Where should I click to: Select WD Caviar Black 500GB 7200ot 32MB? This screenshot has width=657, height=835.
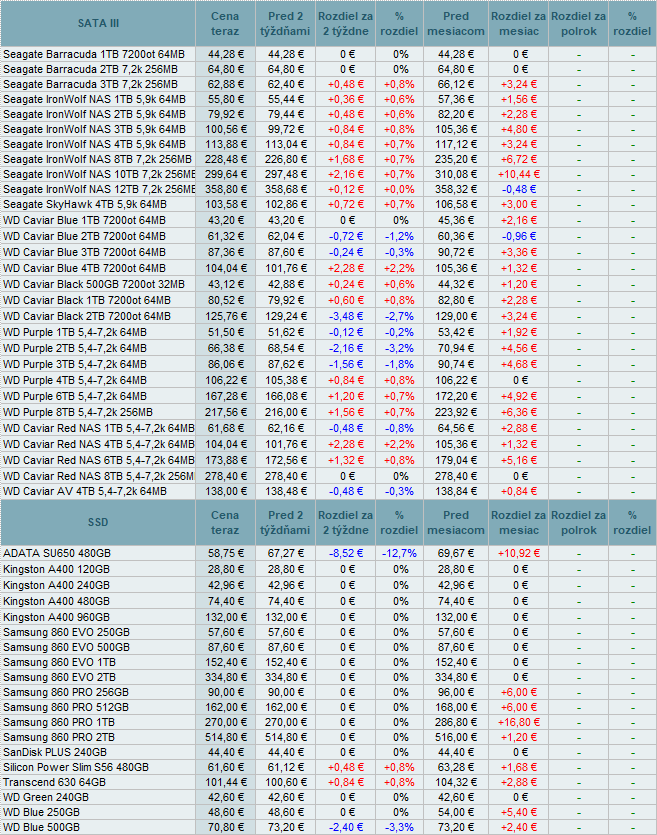94,284
